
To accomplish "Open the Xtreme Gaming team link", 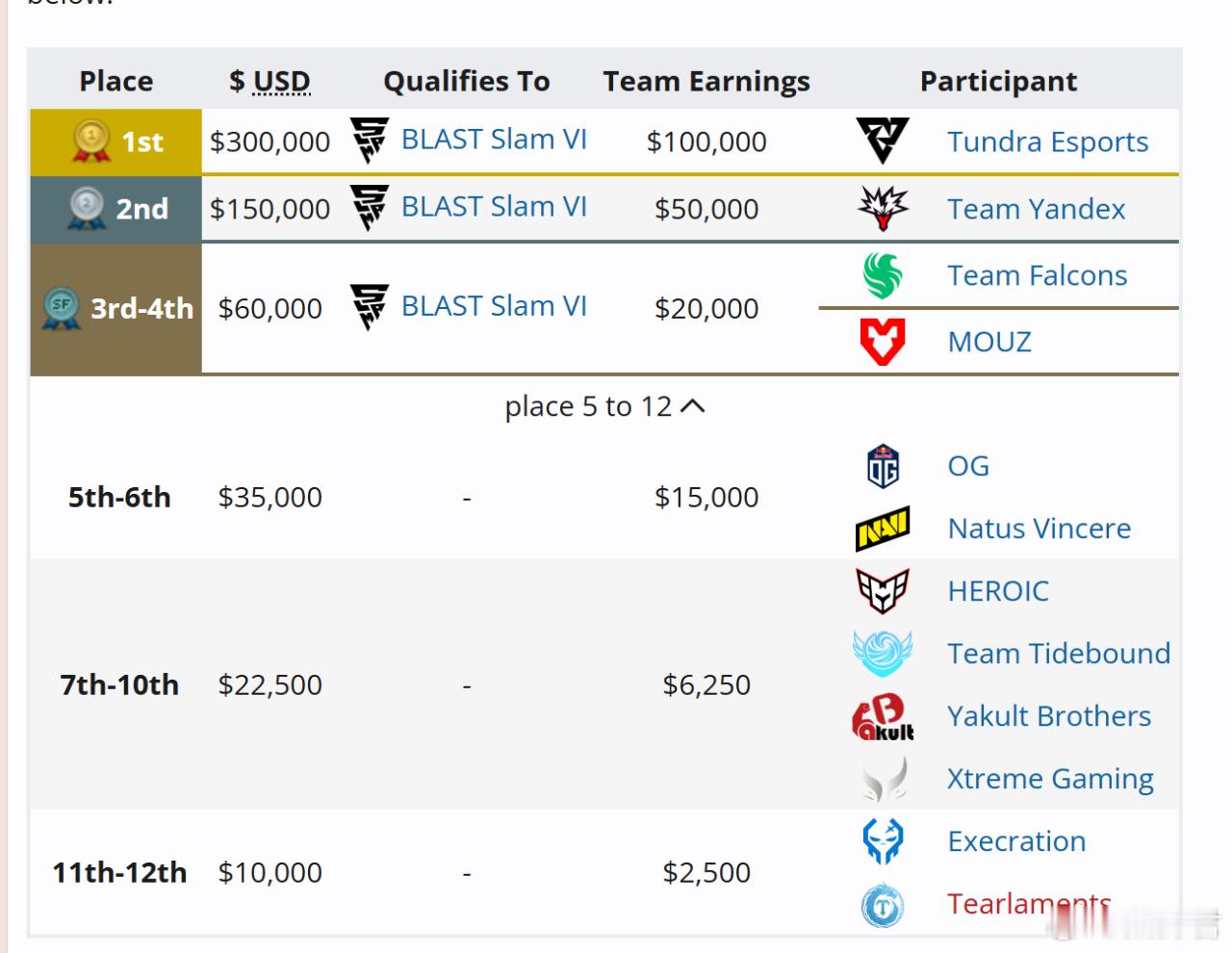I will 1049,779.
